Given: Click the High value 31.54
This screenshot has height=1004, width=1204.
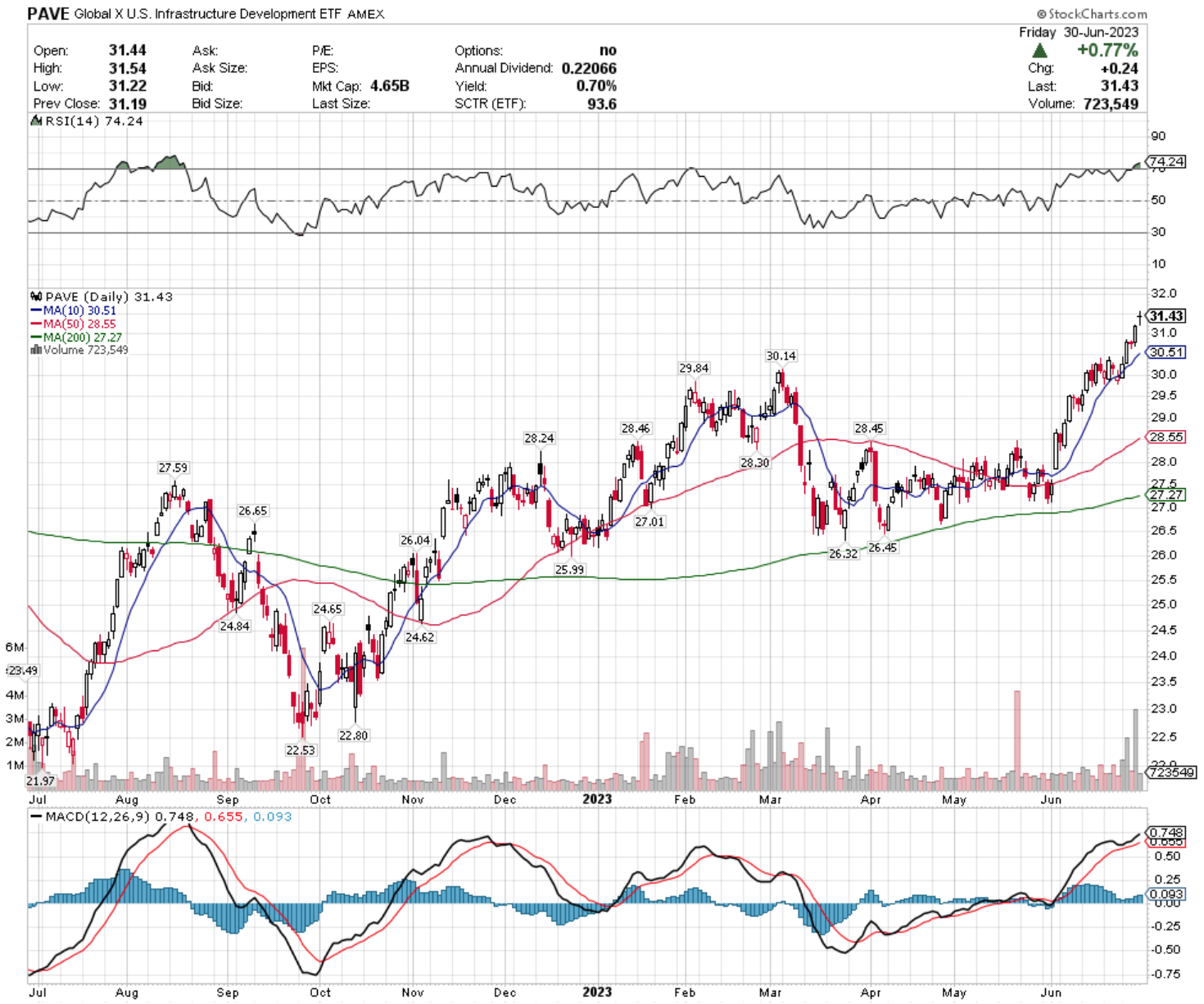Looking at the screenshot, I should click(128, 68).
